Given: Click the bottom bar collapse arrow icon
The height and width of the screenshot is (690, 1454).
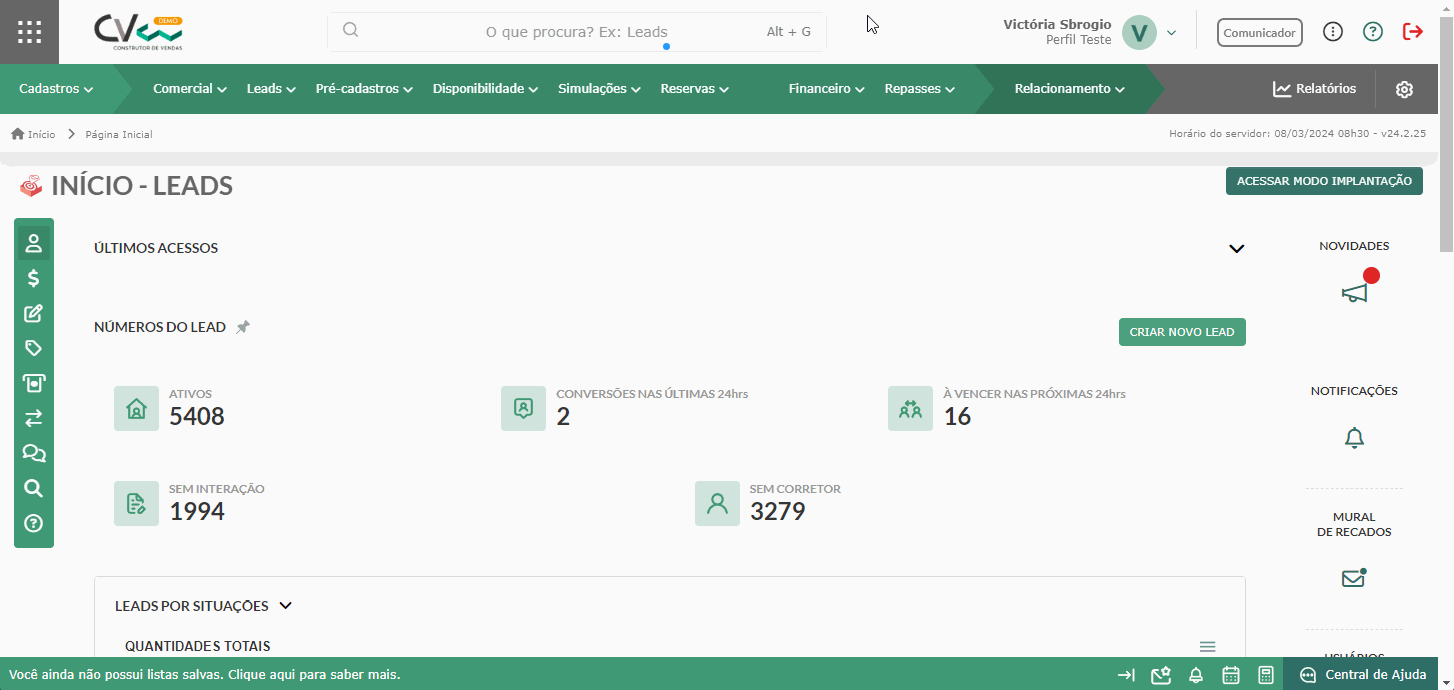Looking at the screenshot, I should [1126, 675].
